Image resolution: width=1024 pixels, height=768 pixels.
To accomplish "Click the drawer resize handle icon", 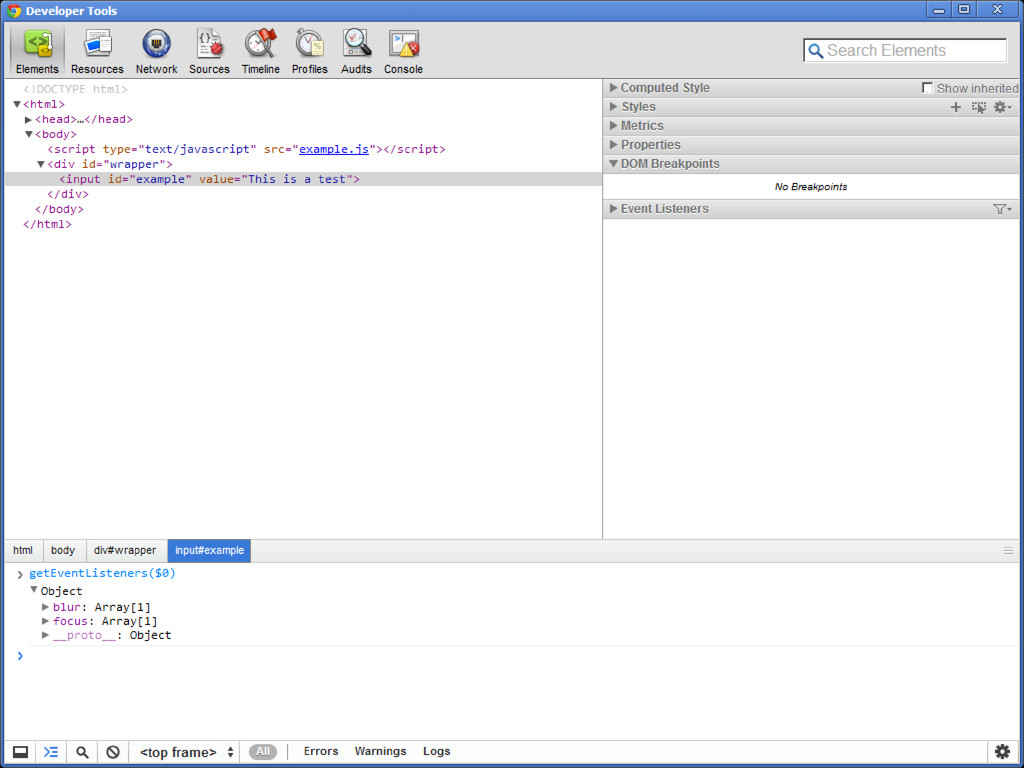I will tap(1008, 551).
